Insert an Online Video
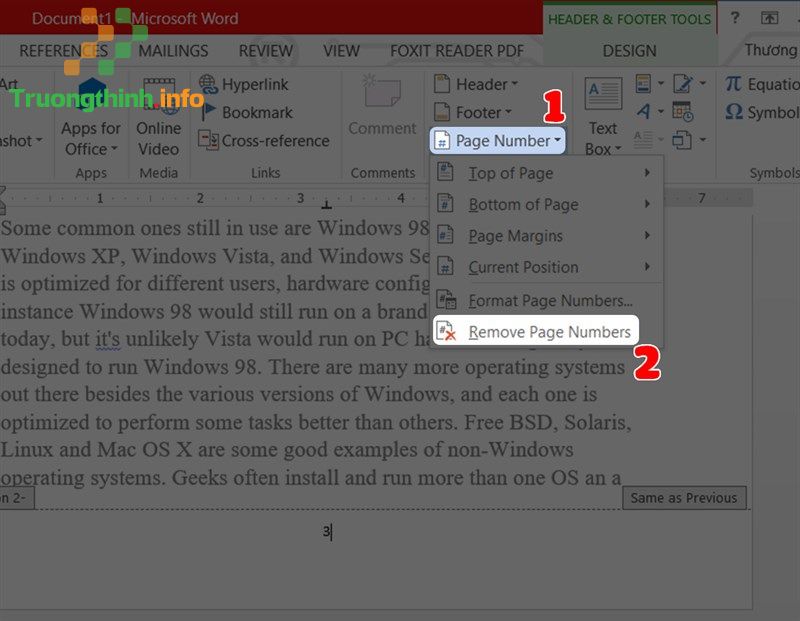 [x=159, y=116]
